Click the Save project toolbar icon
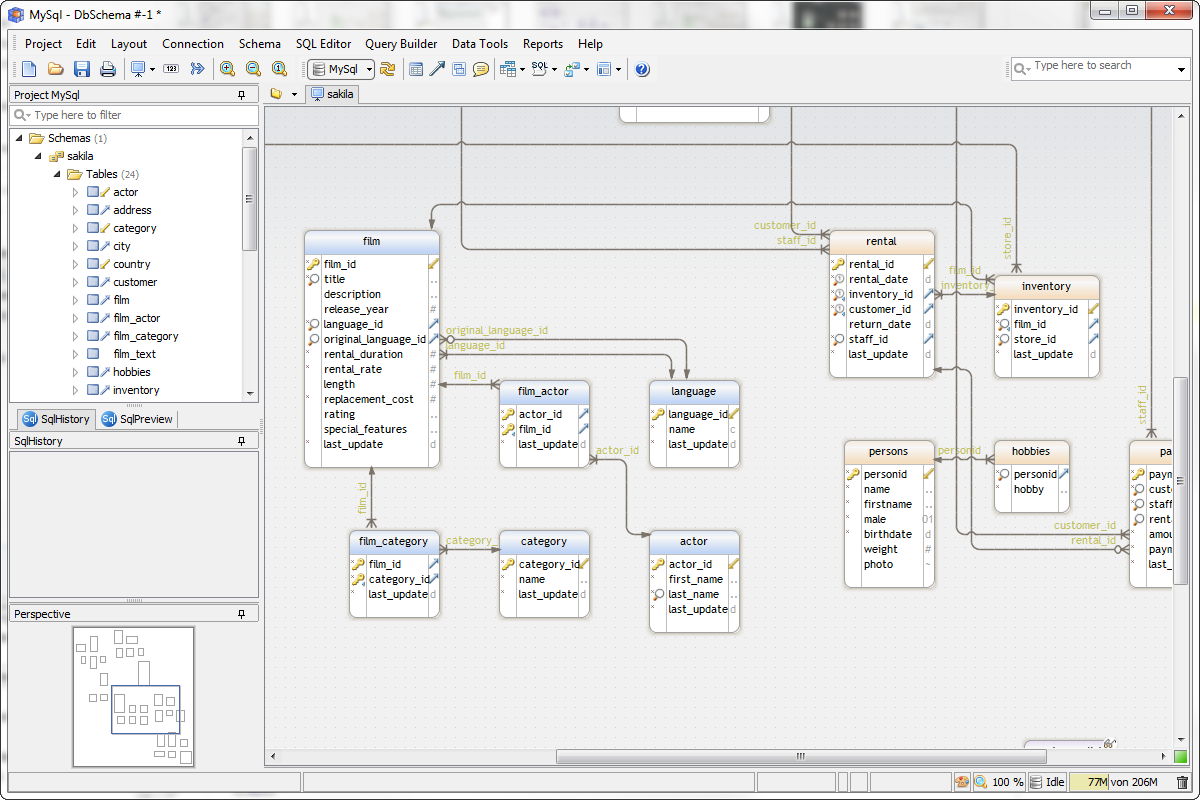 (82, 69)
